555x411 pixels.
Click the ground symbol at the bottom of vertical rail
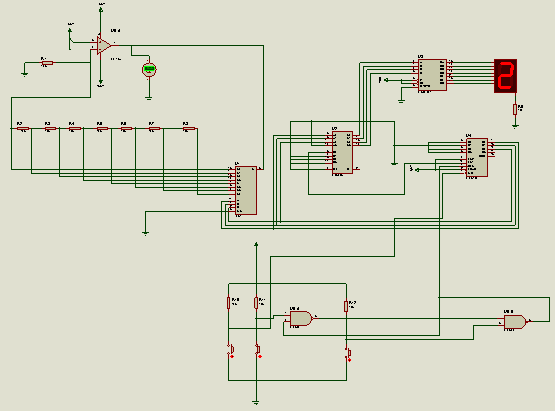point(256,402)
